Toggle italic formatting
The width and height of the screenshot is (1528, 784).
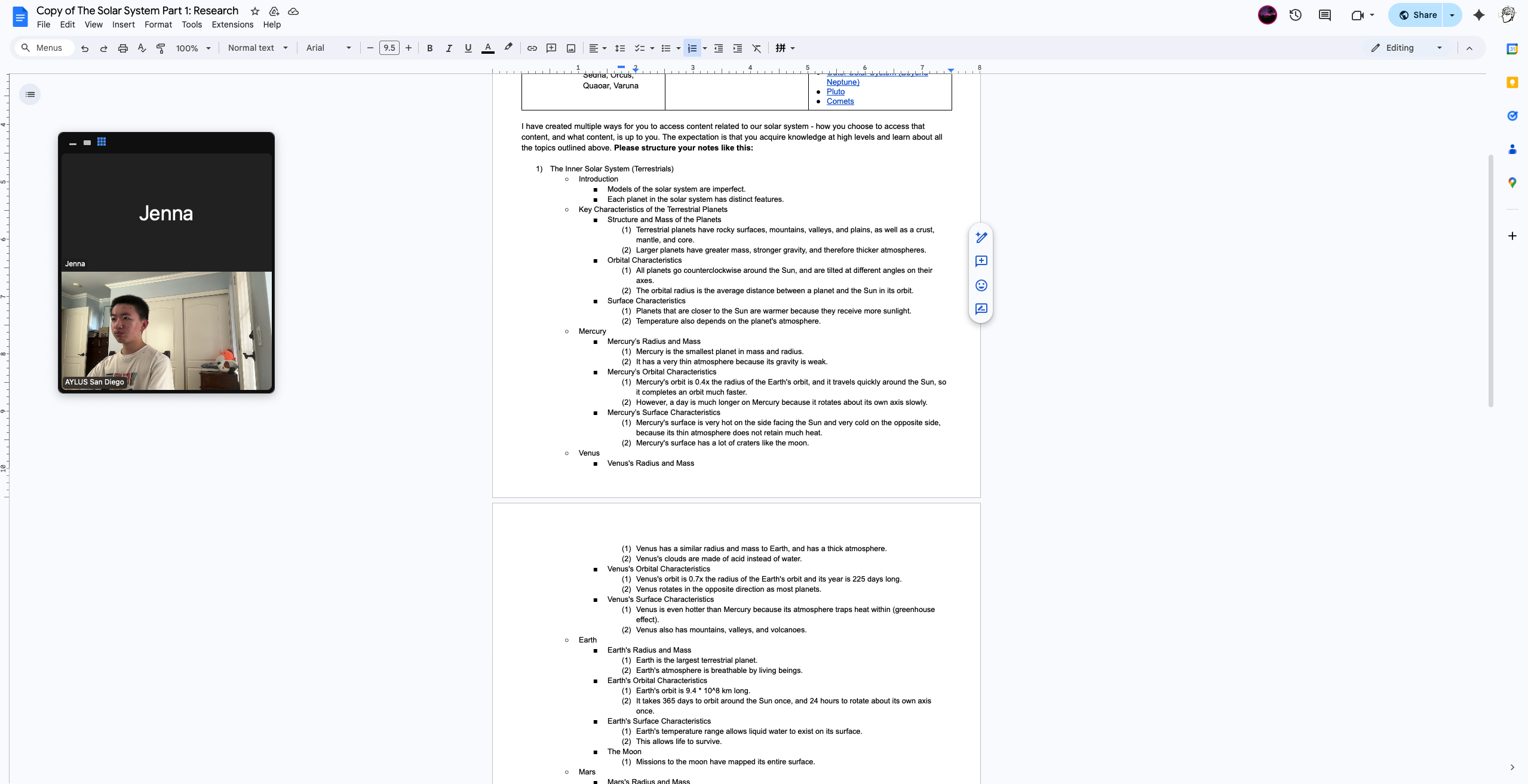(x=449, y=48)
